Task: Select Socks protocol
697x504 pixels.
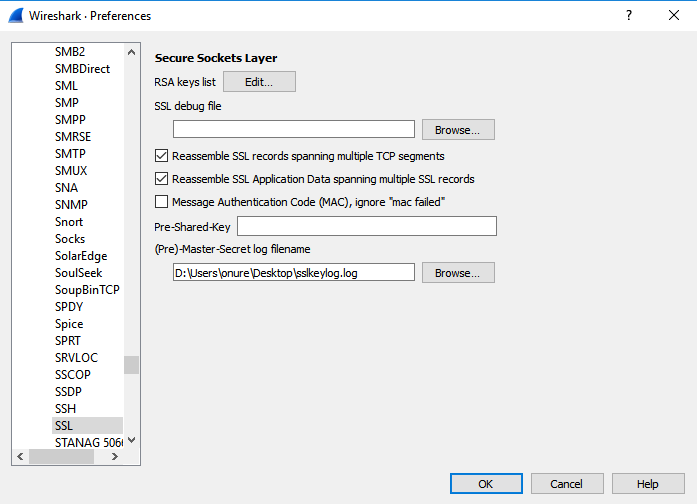Action: coord(70,239)
